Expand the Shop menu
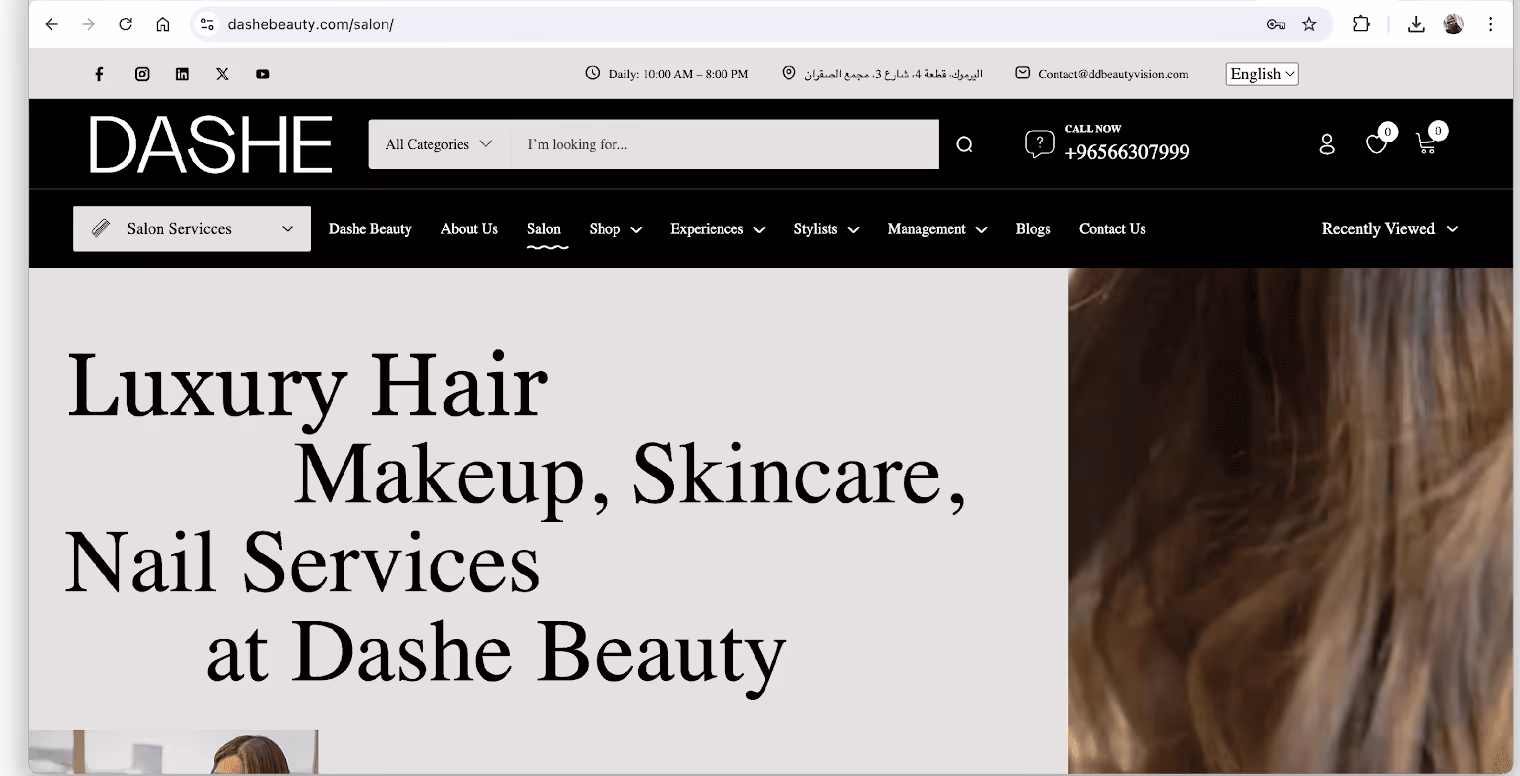 click(615, 229)
